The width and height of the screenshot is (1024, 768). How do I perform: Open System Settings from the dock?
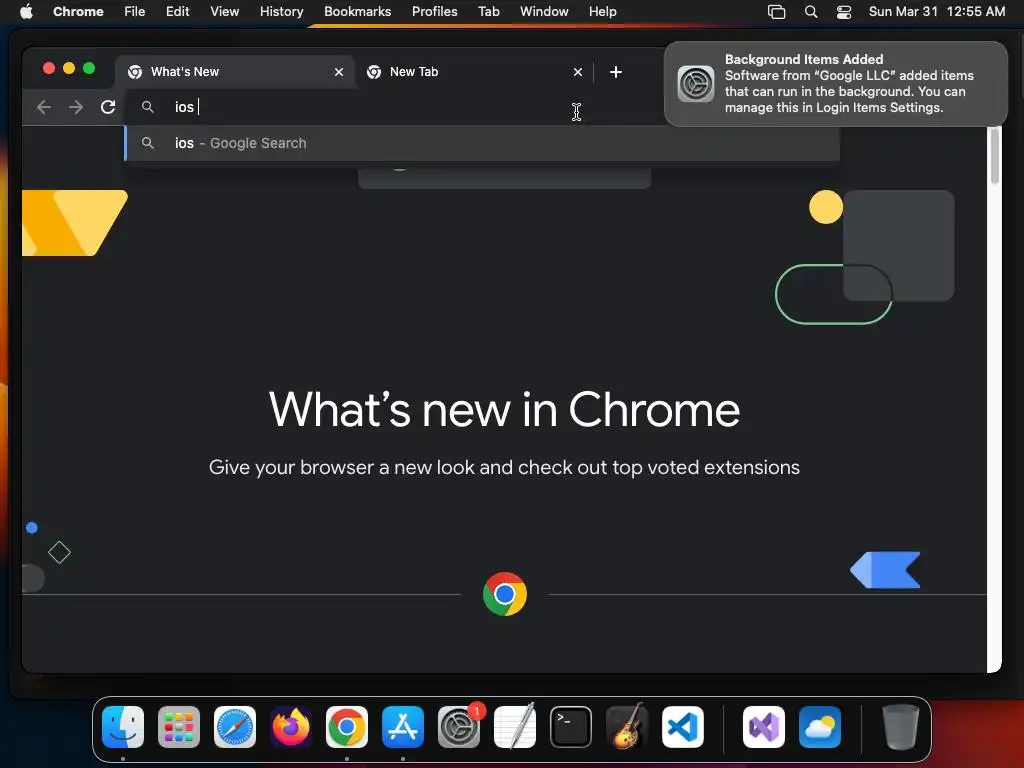point(458,726)
